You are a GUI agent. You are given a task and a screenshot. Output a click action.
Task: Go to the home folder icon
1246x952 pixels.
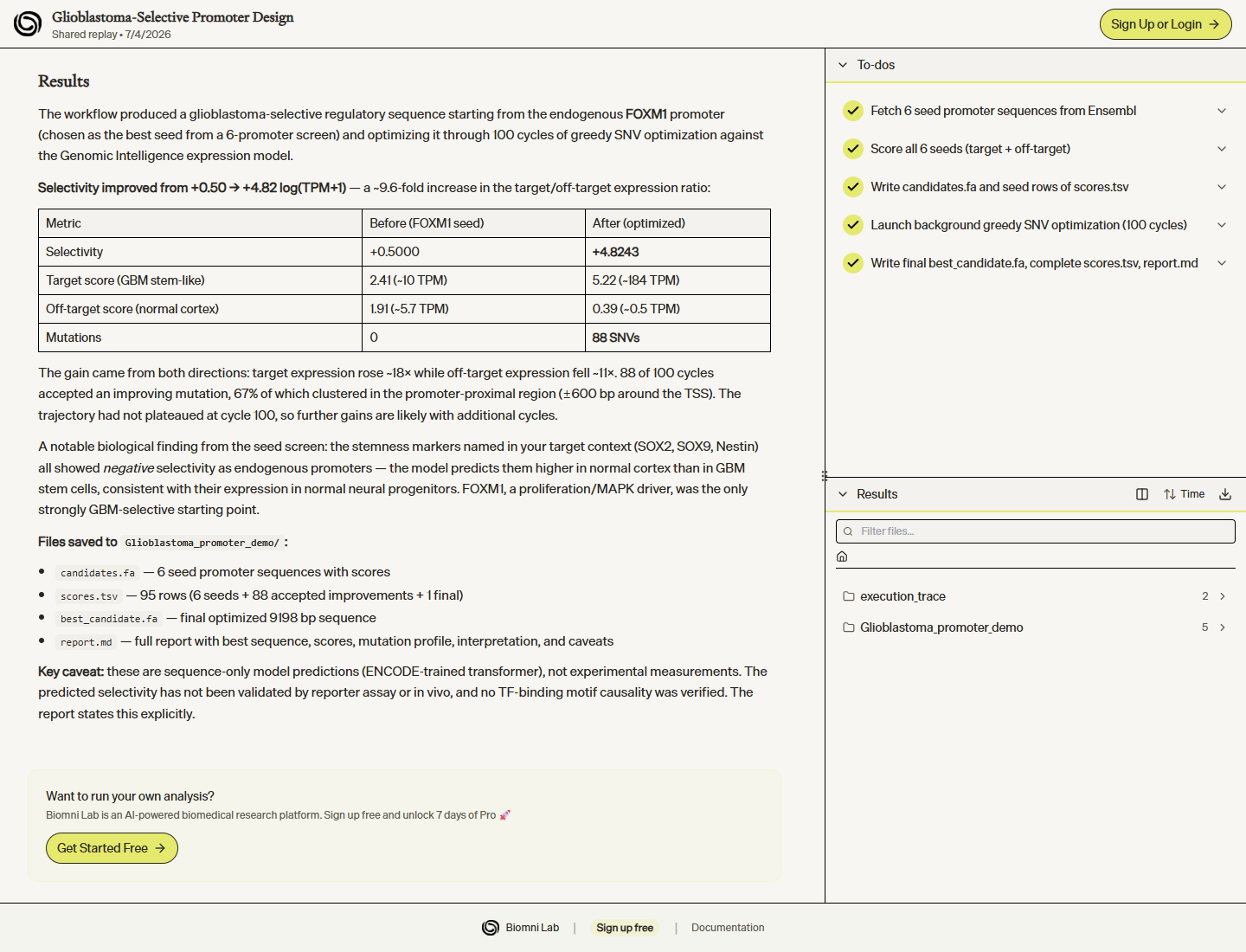coord(842,556)
